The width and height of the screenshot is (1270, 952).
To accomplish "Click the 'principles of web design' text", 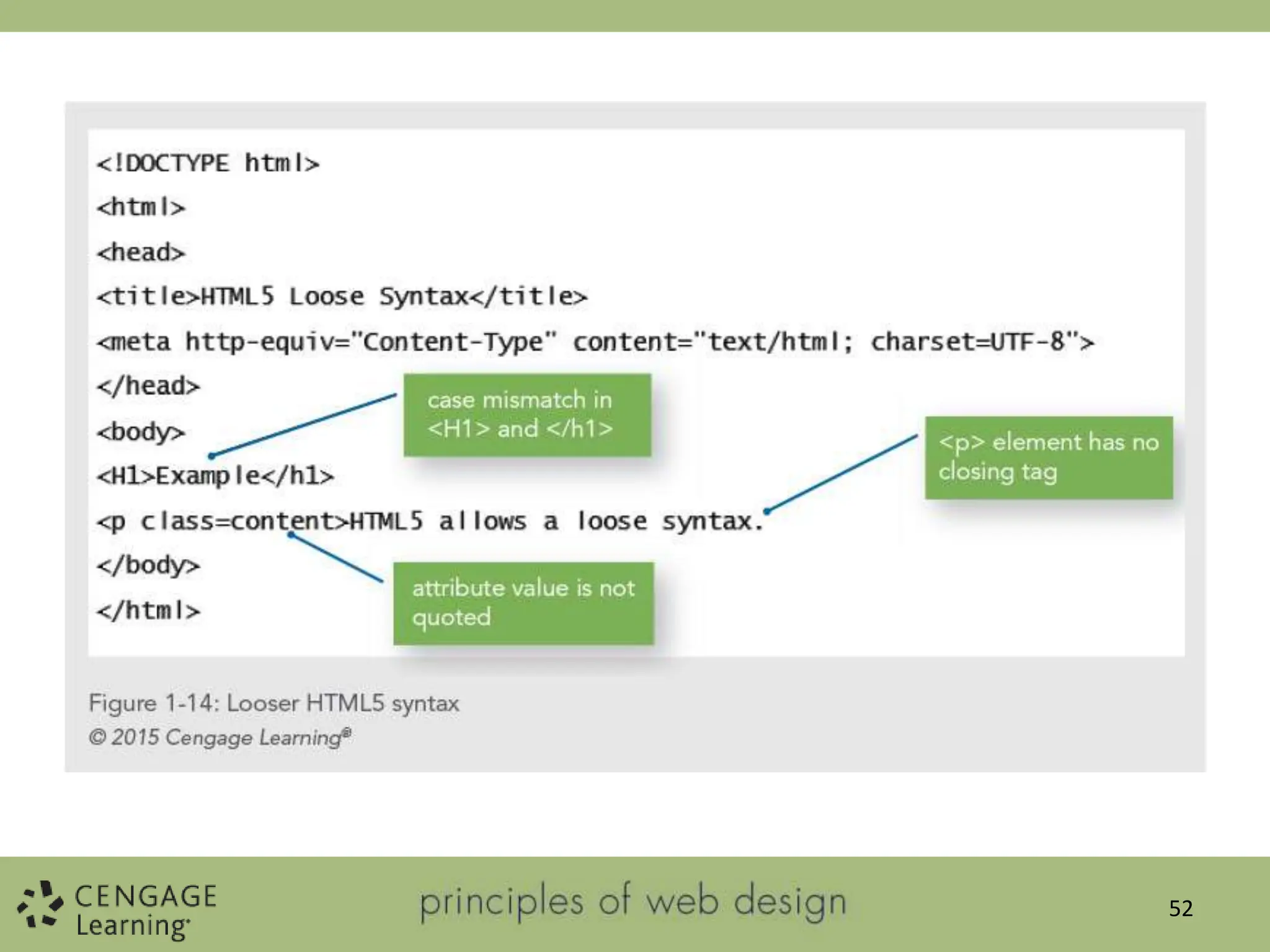I will (x=633, y=902).
